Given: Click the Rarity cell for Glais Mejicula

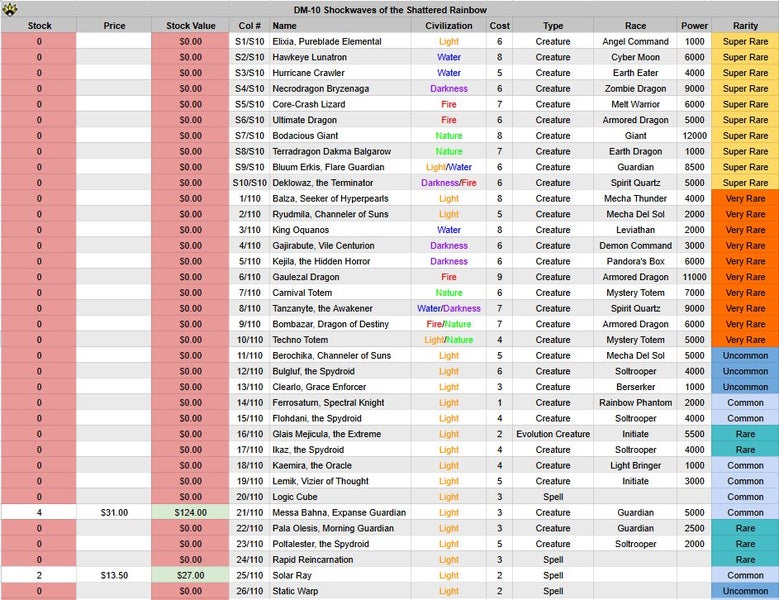Looking at the screenshot, I should click(745, 434).
